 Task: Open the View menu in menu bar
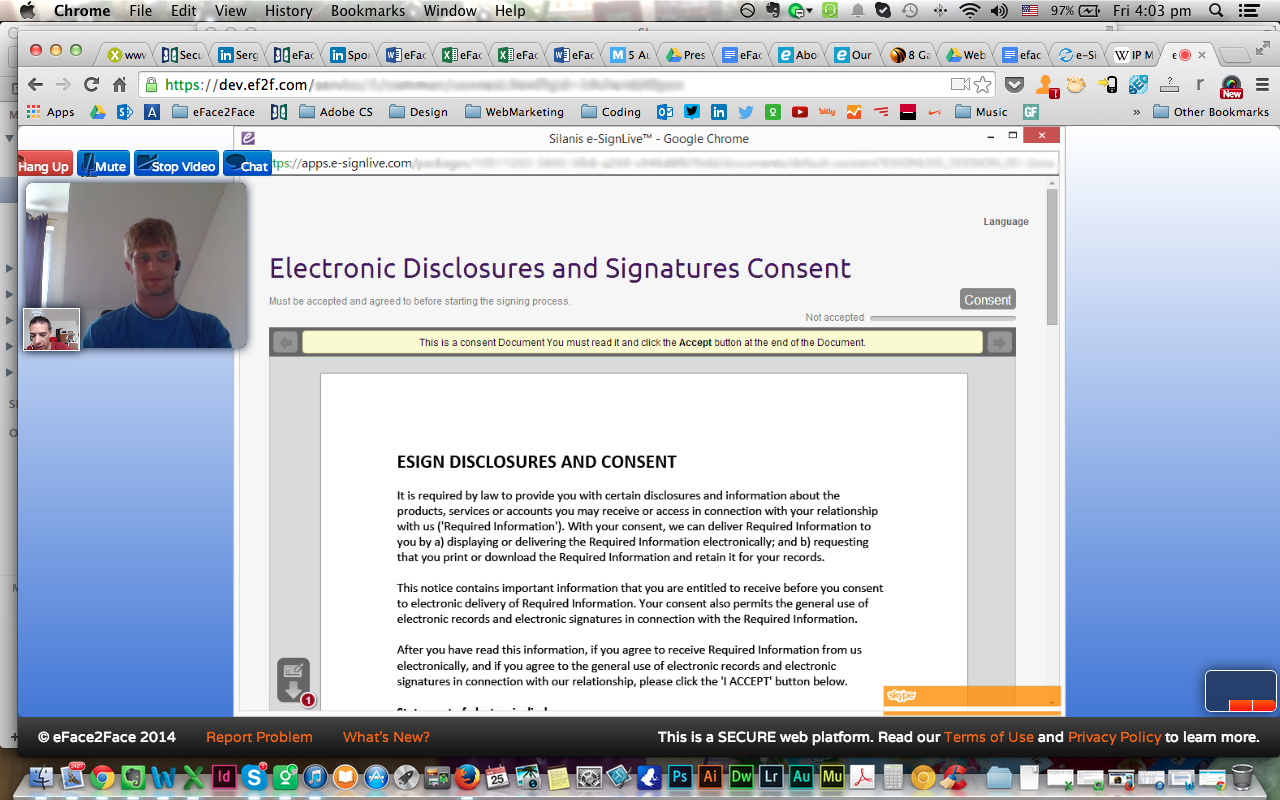(x=230, y=11)
